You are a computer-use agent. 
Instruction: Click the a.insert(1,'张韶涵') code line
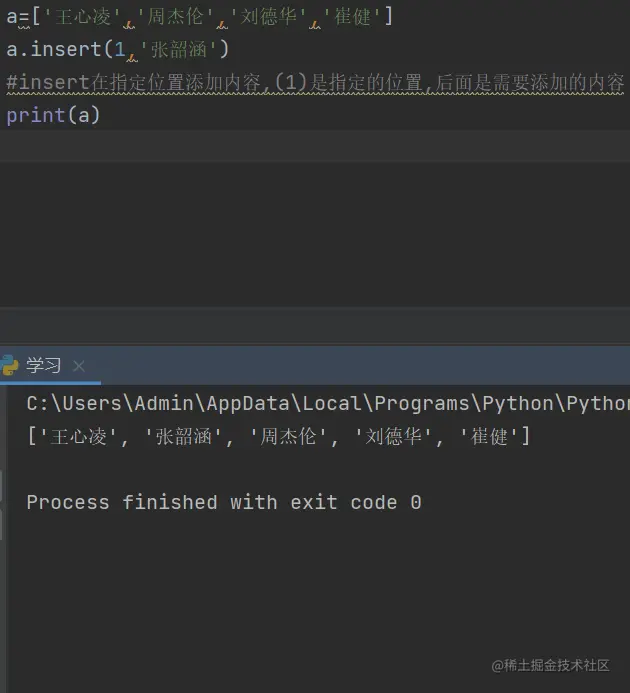click(118, 49)
